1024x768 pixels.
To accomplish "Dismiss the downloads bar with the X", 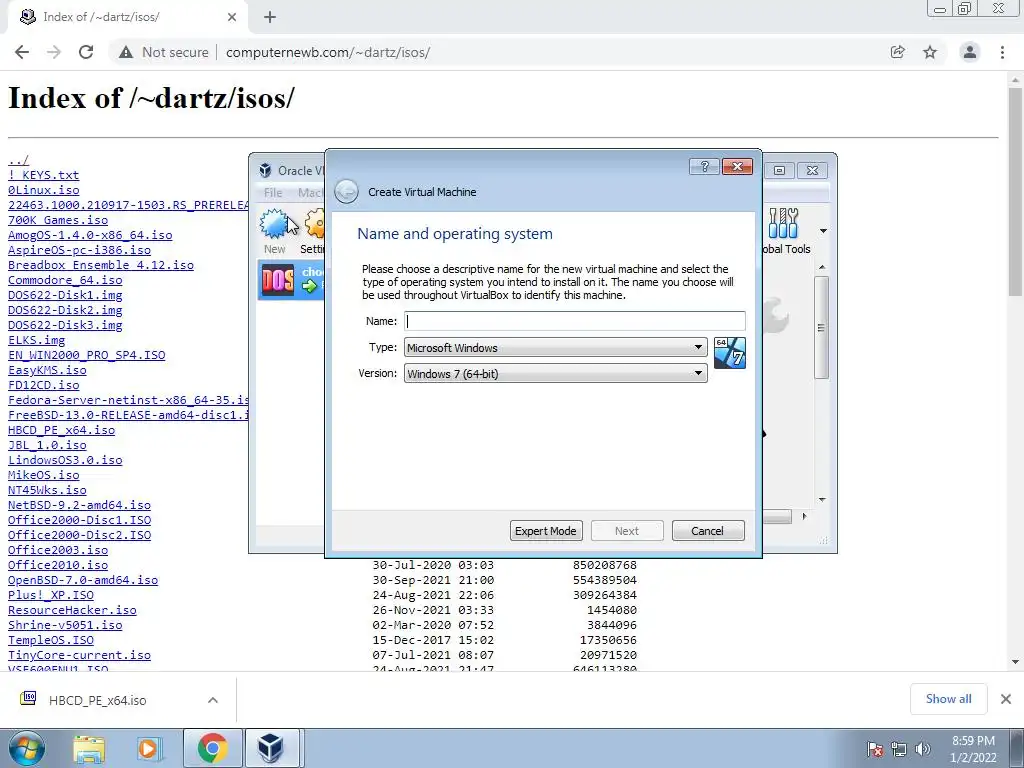I will [1006, 699].
